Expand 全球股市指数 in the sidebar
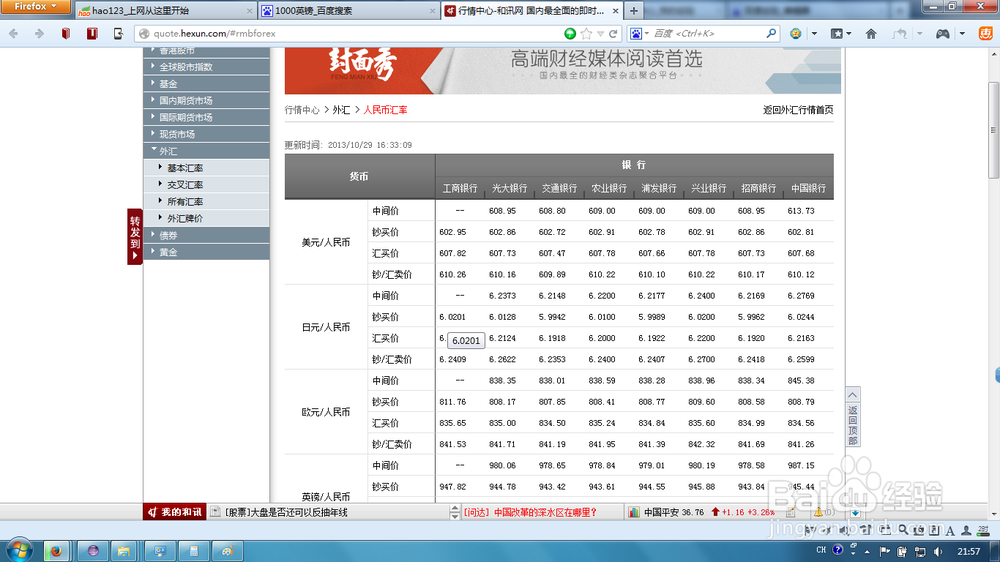This screenshot has width=1000, height=562. 205,66
